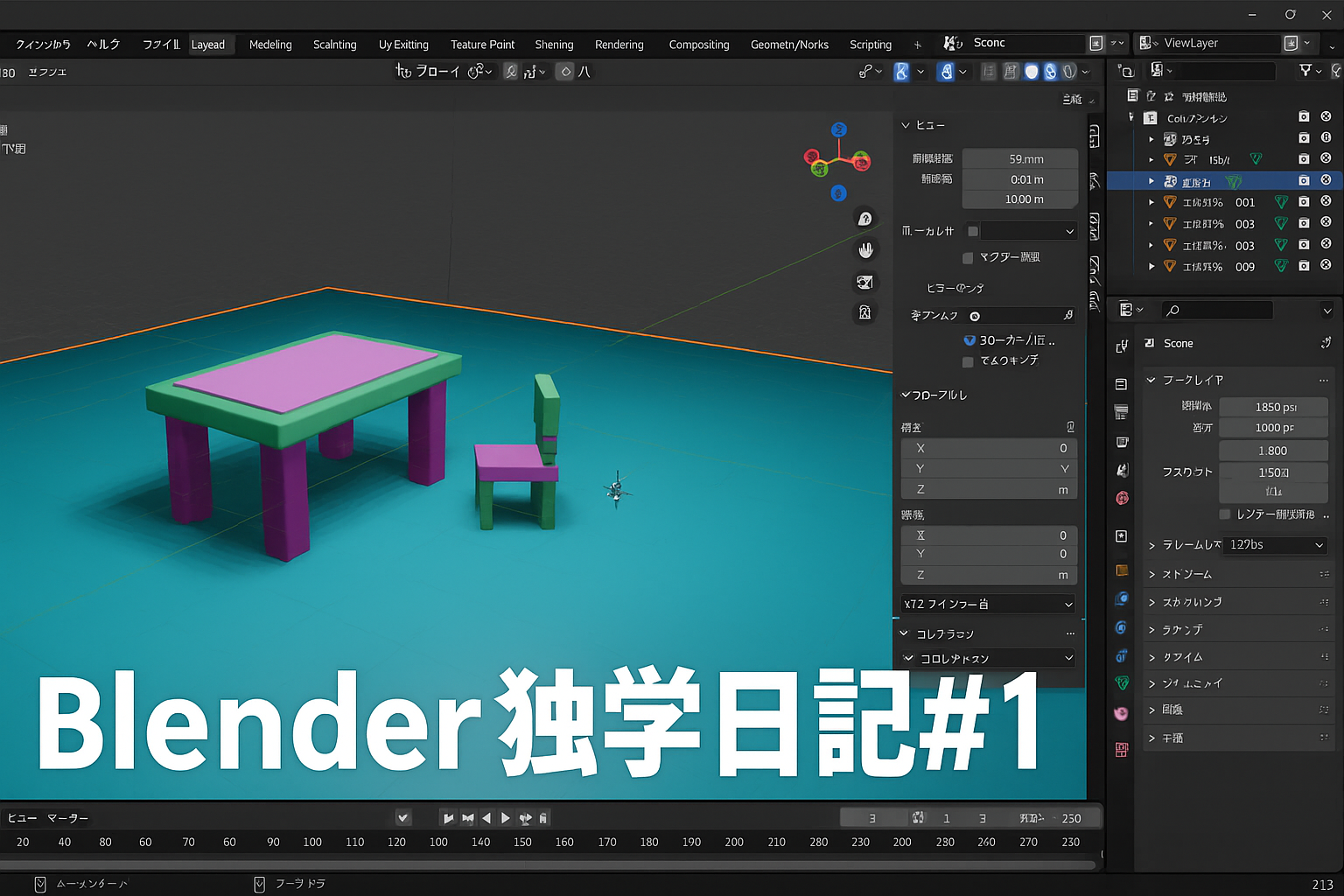Screen dimensions: 1344x896
Task: Open the orange Object tab in Properties
Action: [1122, 570]
